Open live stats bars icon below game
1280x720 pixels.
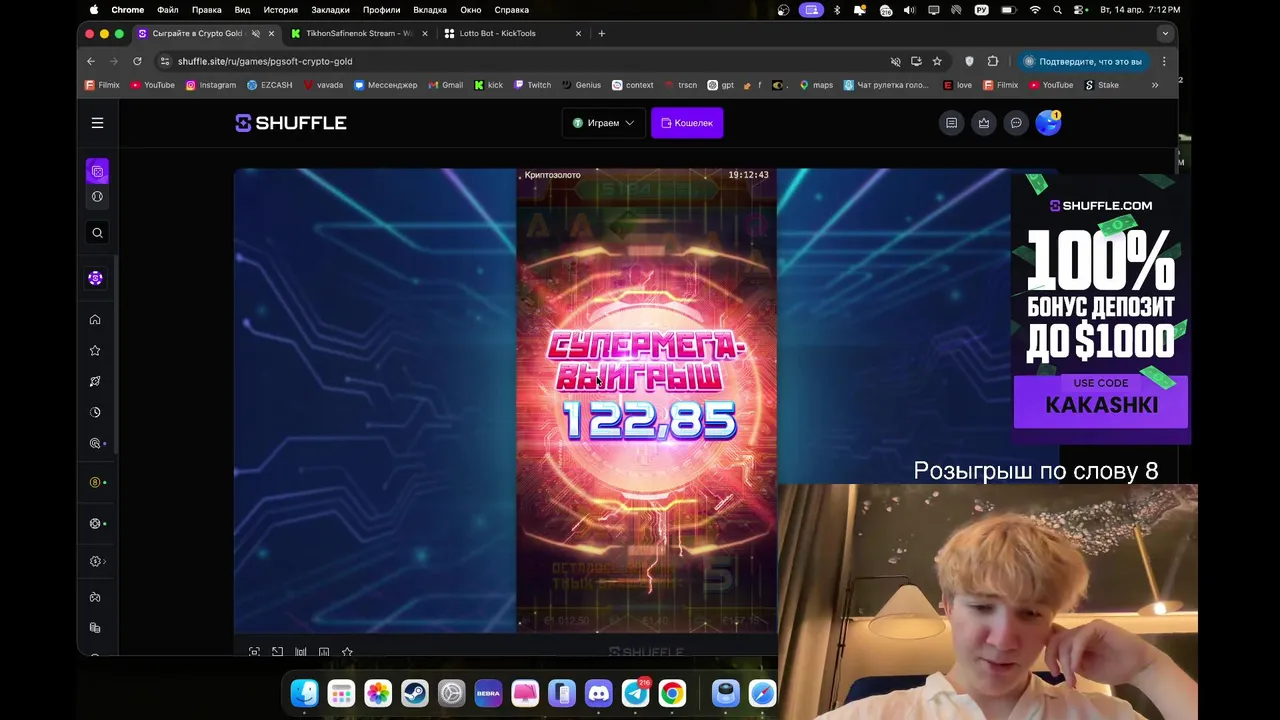[x=300, y=652]
